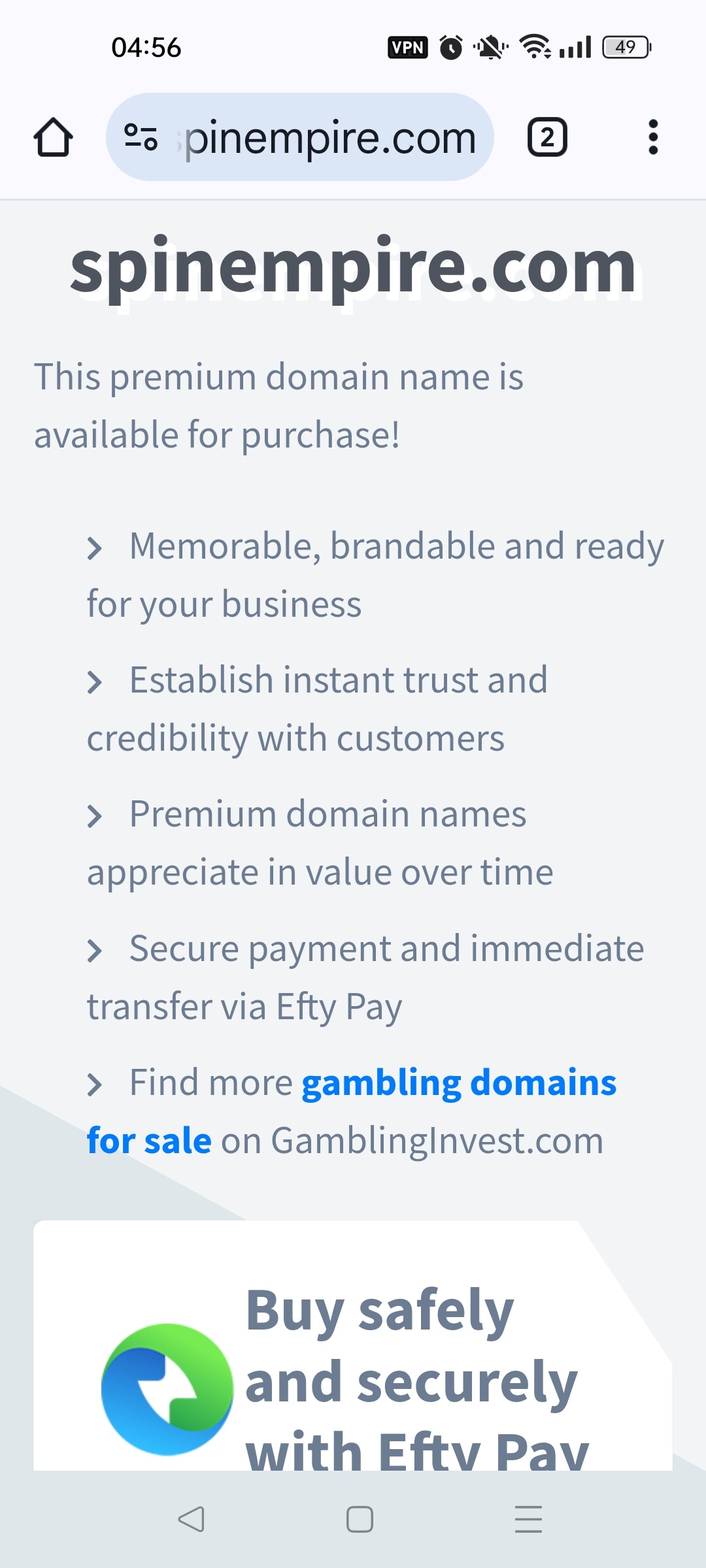Tap the battery level indicator
Image resolution: width=706 pixels, height=1568 pixels.
pyautogui.click(x=627, y=47)
